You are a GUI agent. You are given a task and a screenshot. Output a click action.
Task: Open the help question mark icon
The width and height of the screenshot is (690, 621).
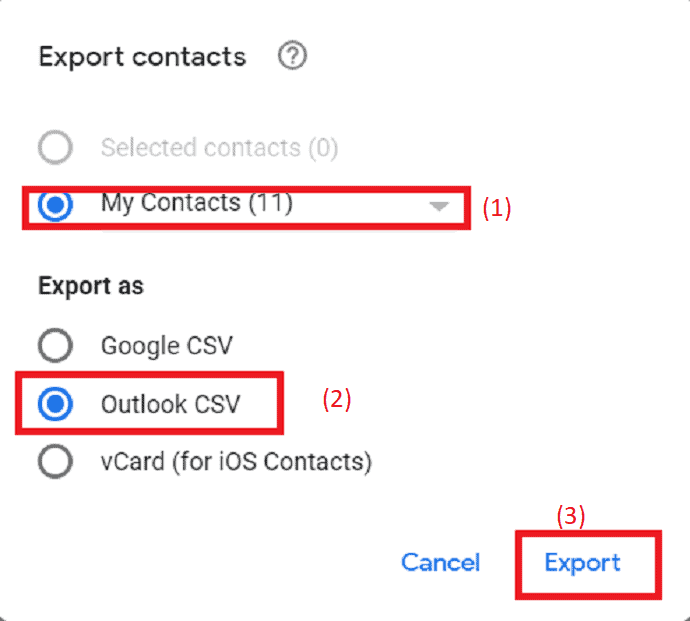[292, 55]
